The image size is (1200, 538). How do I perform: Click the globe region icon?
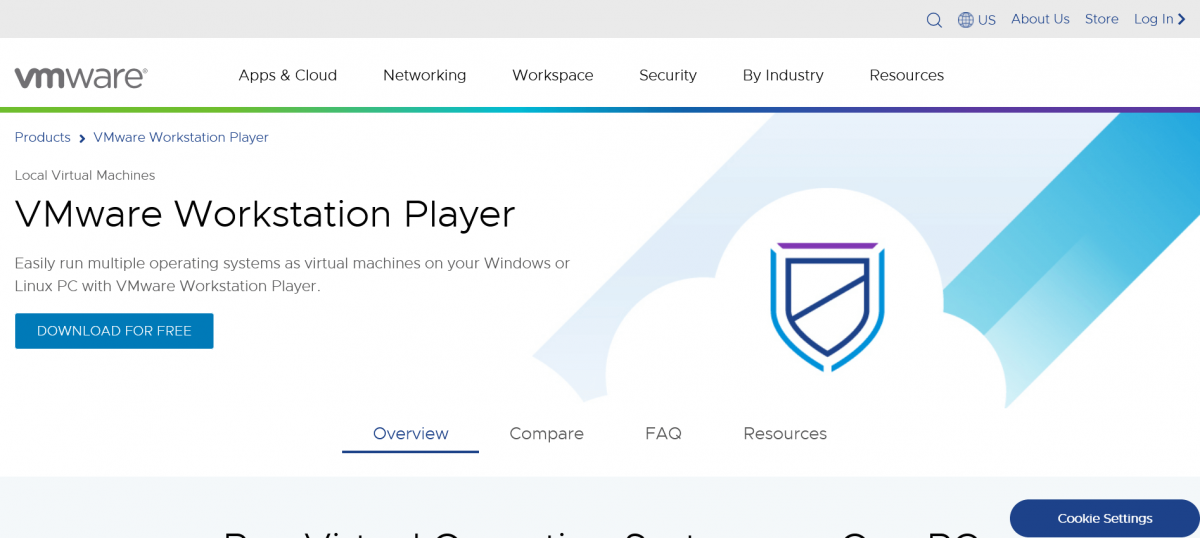965,20
